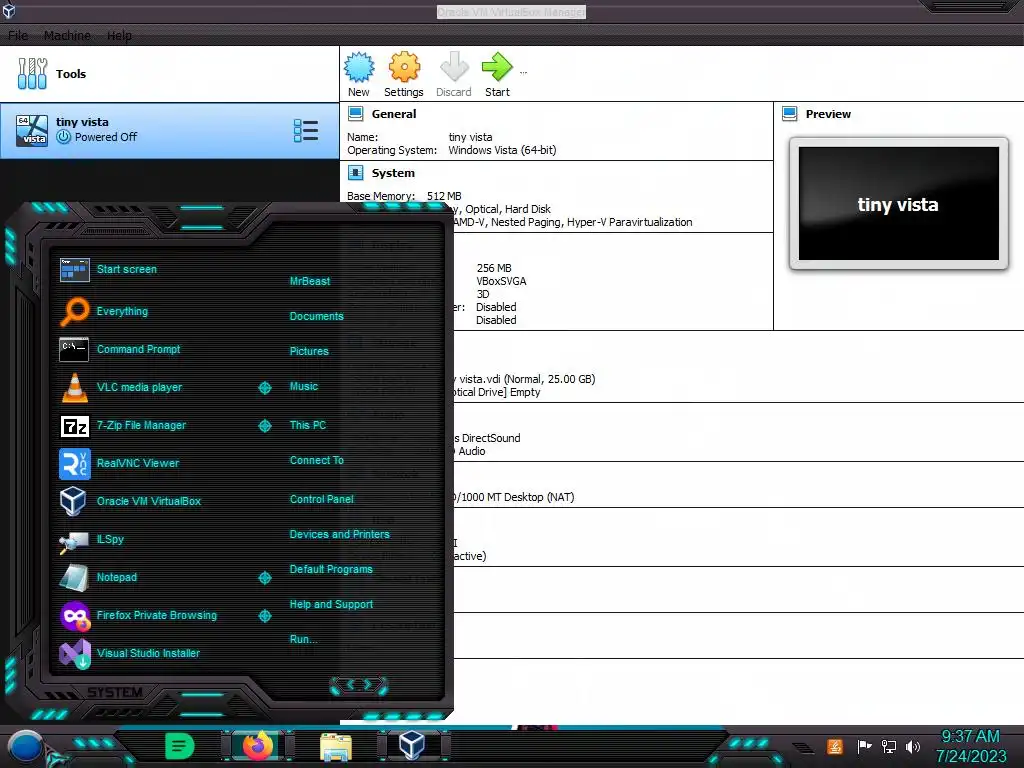1024x768 pixels.
Task: Click the Preview panel icon
Action: click(790, 114)
